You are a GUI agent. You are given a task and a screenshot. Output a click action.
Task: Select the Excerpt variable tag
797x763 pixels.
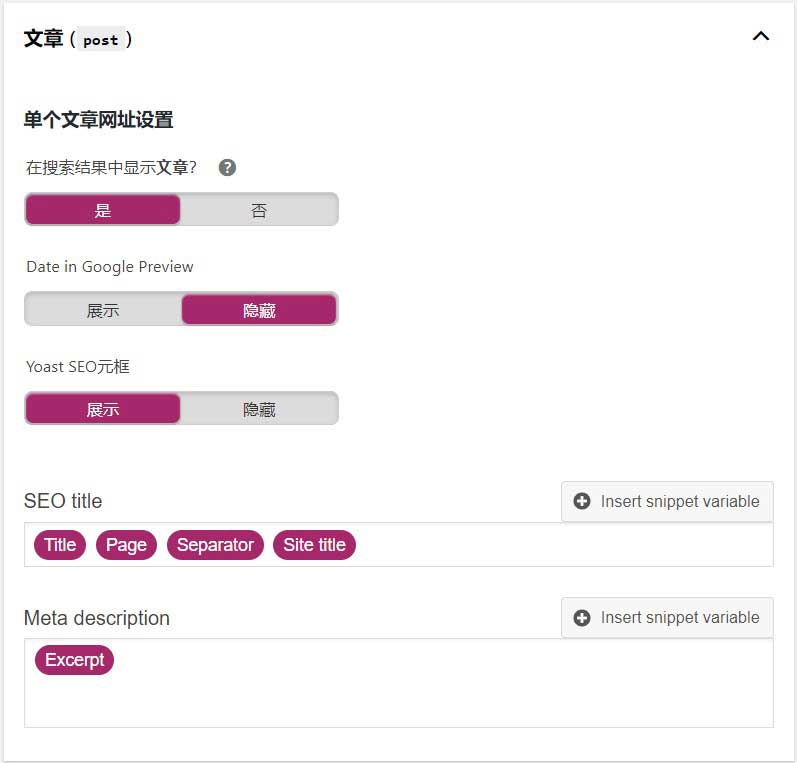click(75, 660)
